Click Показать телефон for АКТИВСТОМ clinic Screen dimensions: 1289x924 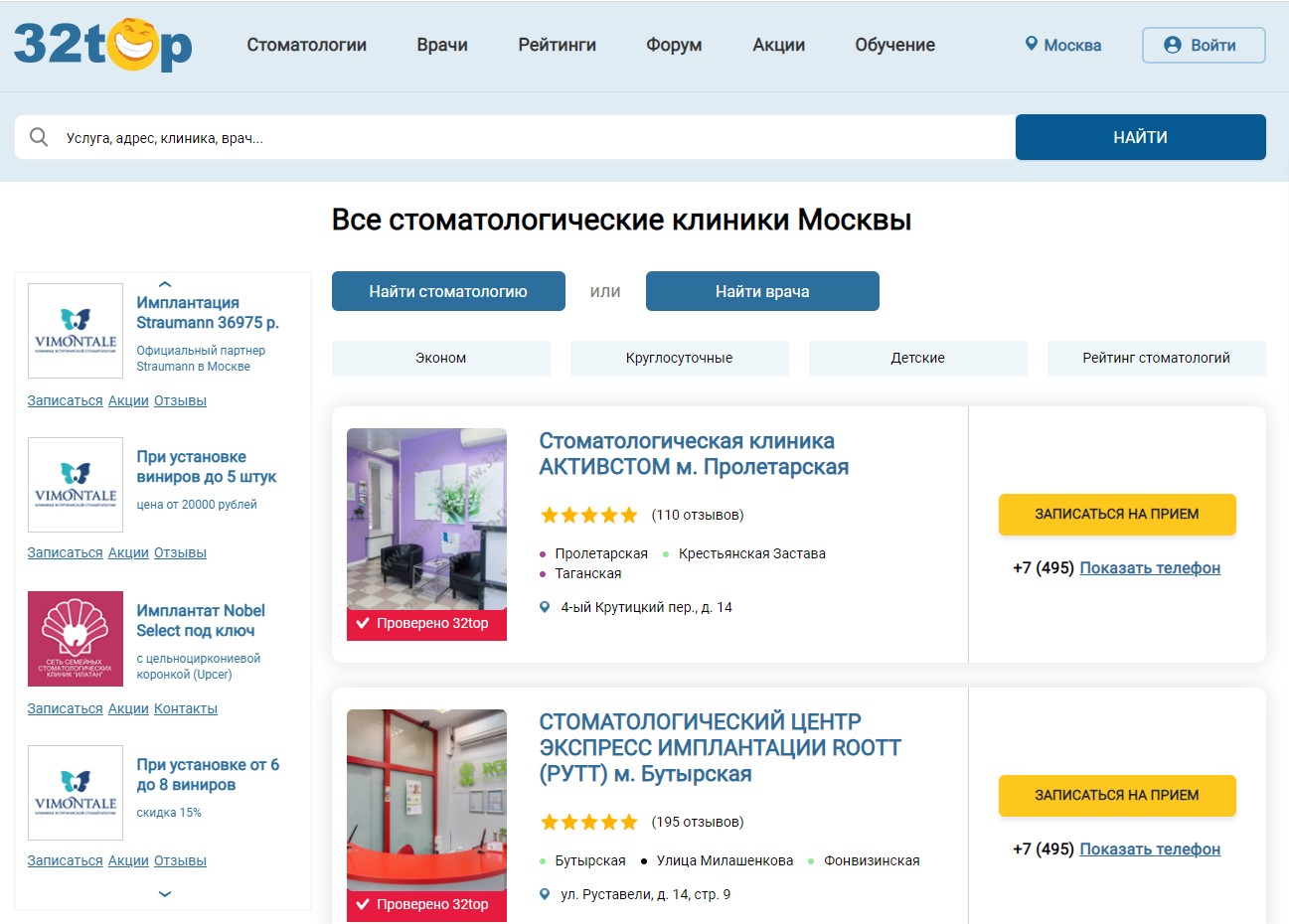click(x=1149, y=567)
